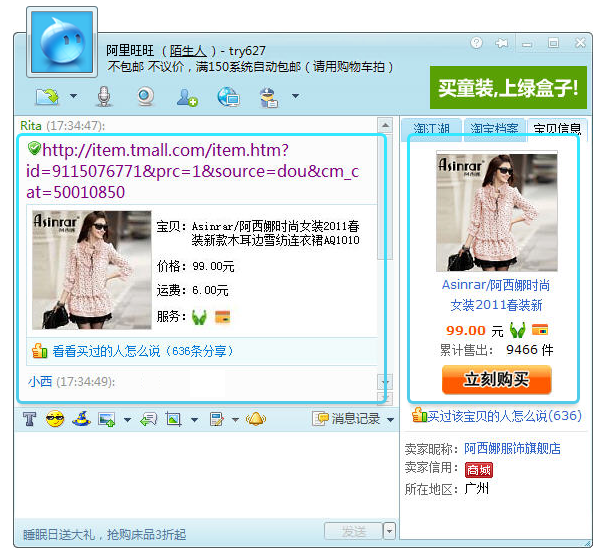Click the red 商城 credit badge

tap(478, 470)
